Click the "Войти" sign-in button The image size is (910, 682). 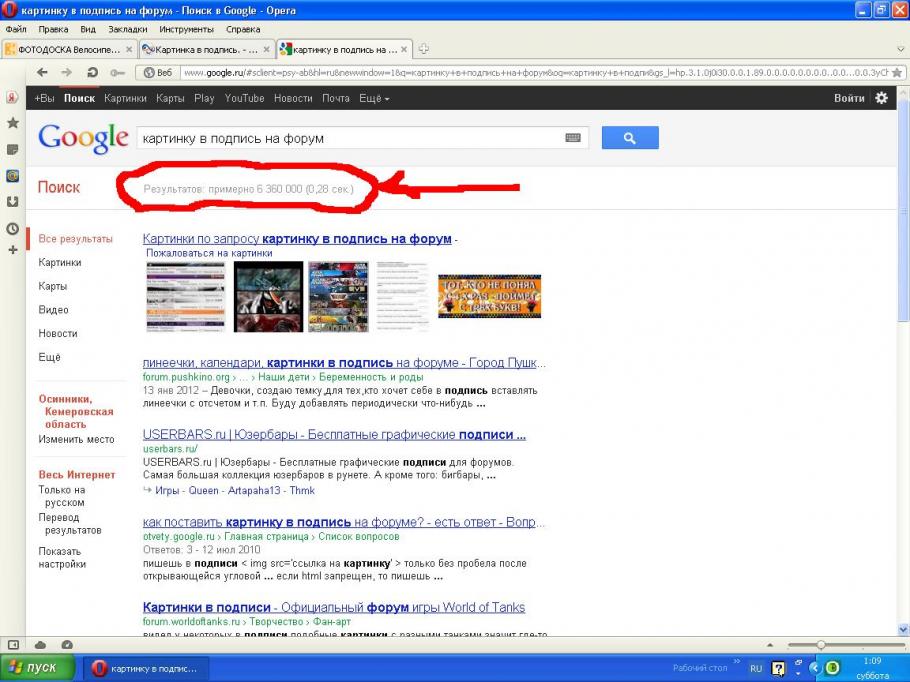(849, 98)
